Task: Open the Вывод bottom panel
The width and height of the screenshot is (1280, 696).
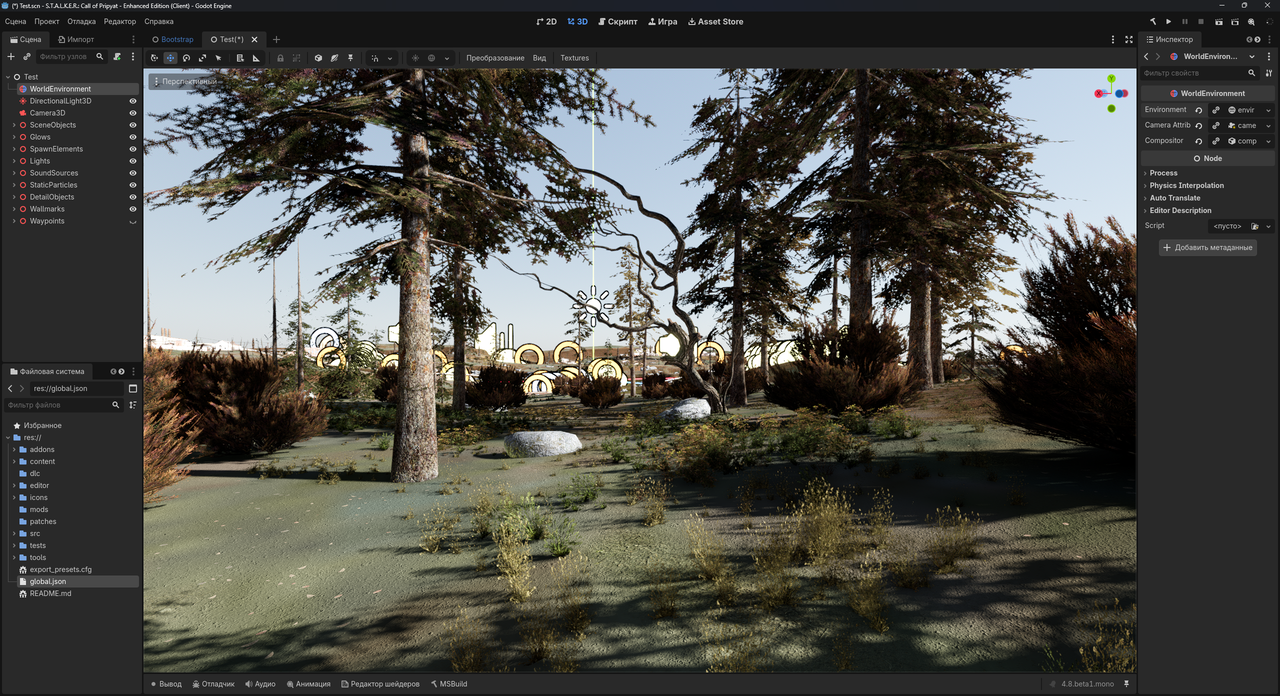Action: (x=166, y=684)
